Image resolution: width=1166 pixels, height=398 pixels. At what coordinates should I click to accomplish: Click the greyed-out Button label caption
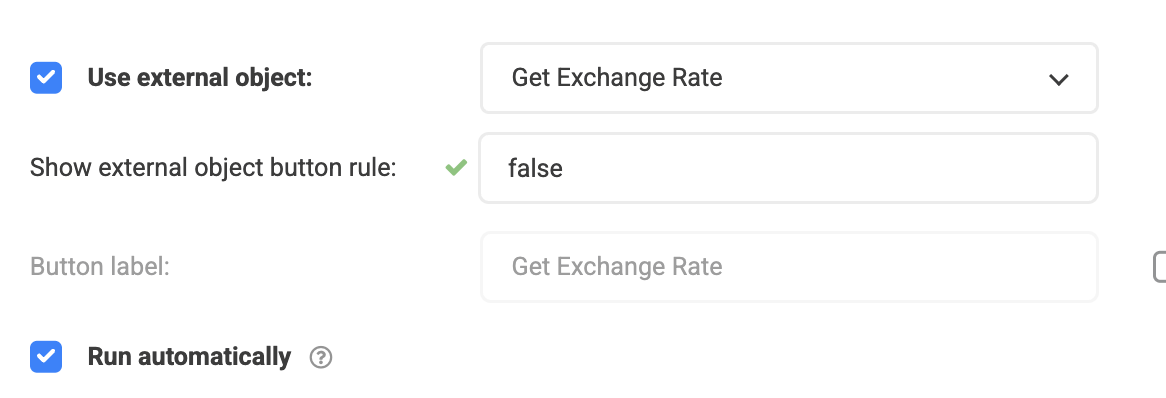(x=100, y=266)
